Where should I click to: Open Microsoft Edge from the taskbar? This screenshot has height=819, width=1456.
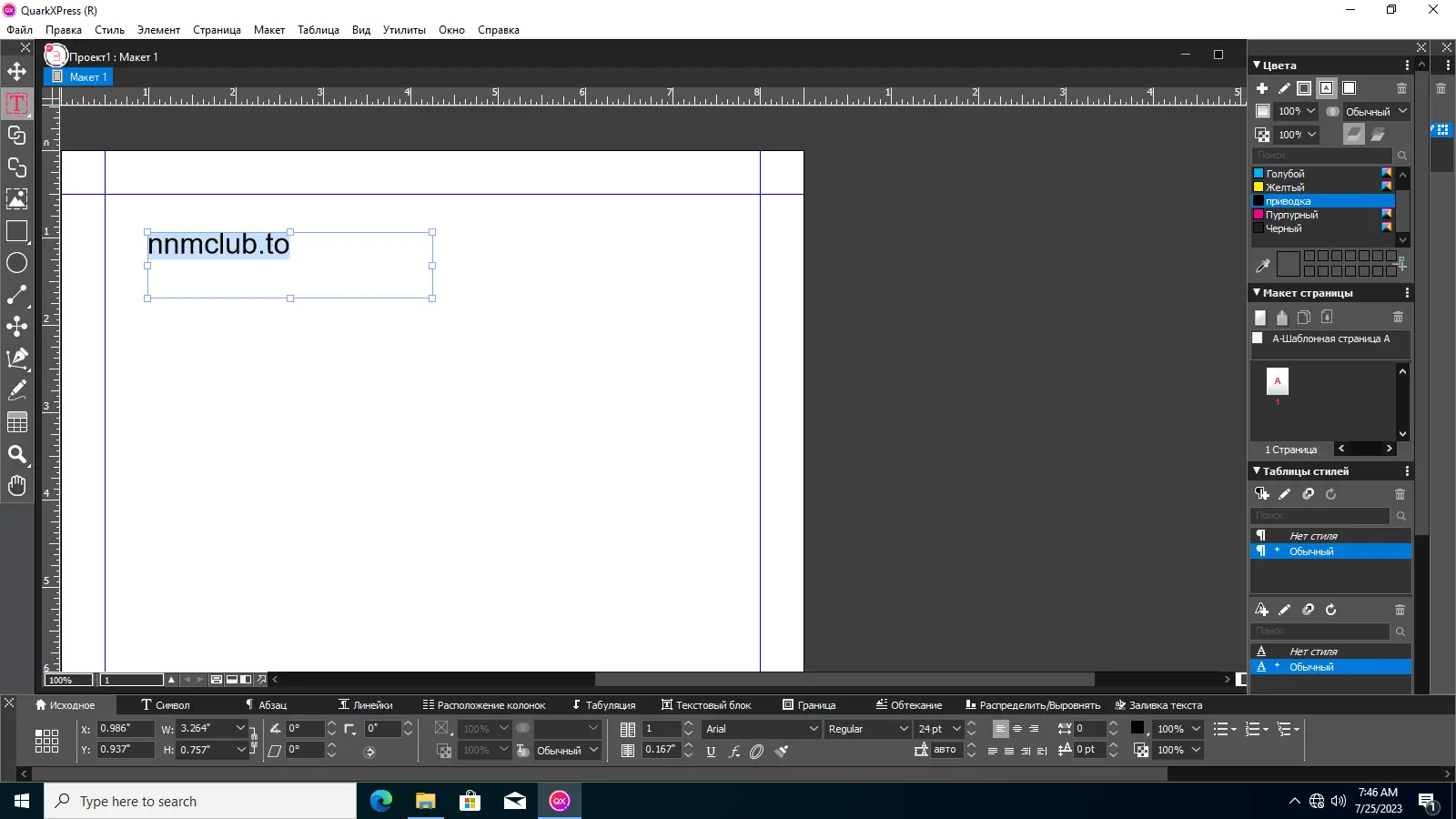coord(381,801)
